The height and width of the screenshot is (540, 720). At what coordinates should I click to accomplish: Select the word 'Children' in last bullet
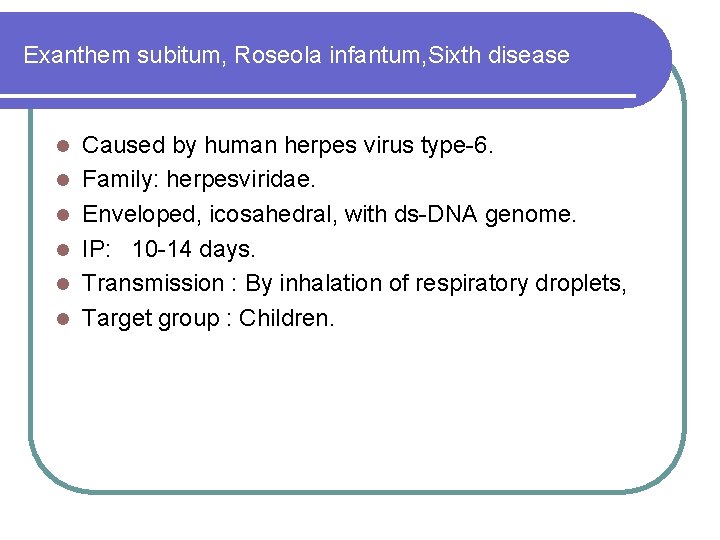(x=286, y=318)
